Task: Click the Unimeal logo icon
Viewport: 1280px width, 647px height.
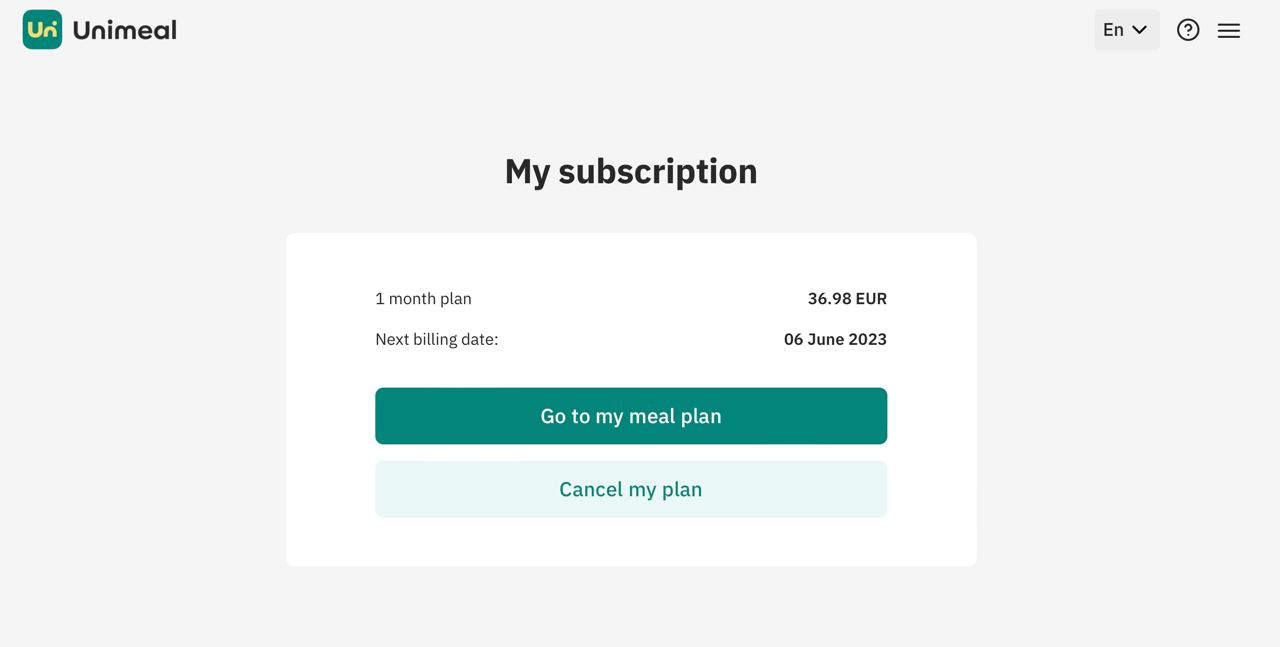Action: pyautogui.click(x=41, y=29)
